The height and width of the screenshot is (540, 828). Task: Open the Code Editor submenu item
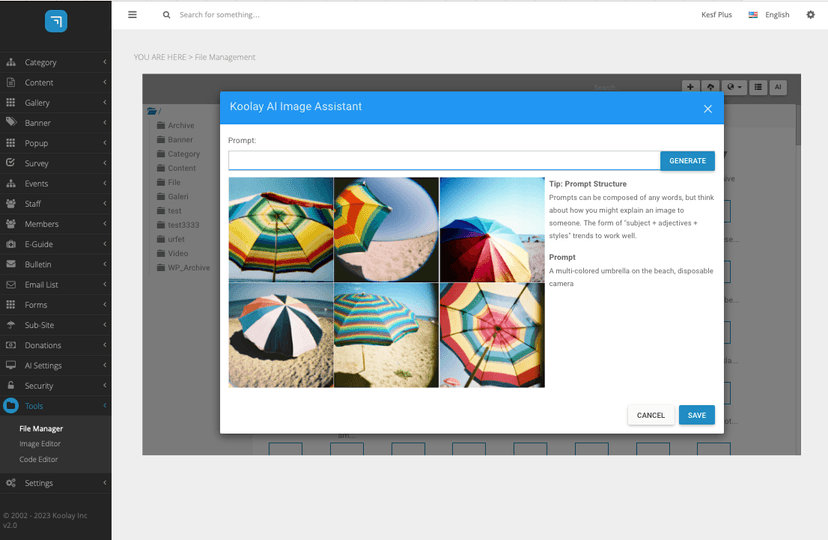coord(39,459)
